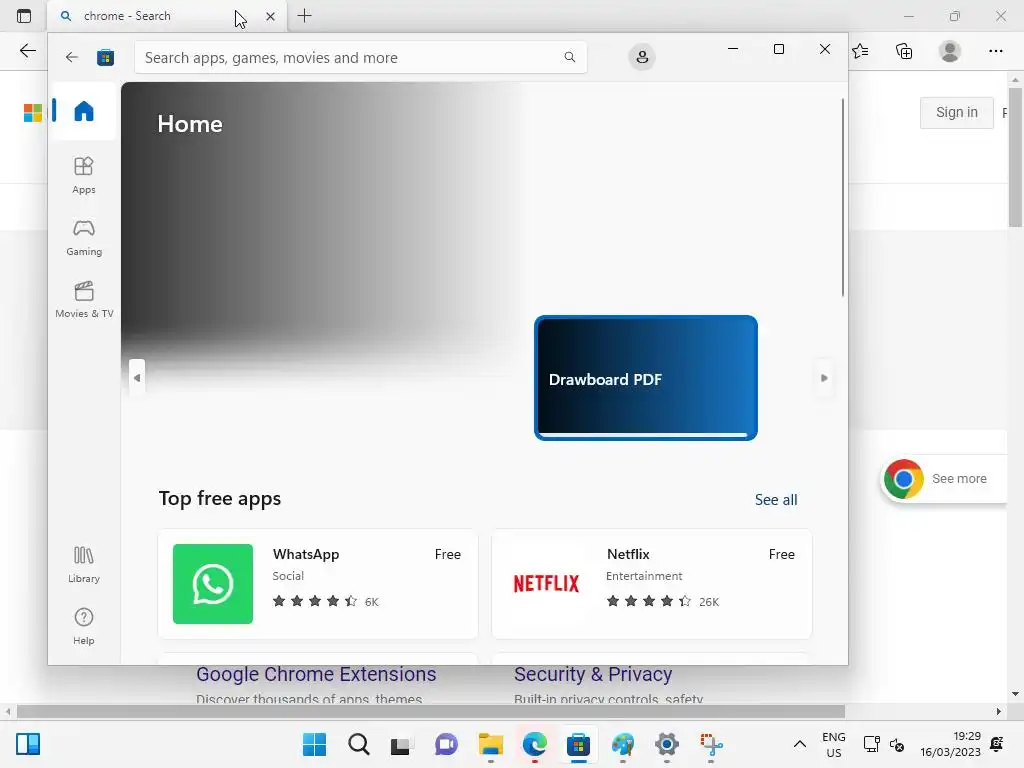Open Google Chrome Extensions link
Screen dimensions: 1024x768
(316, 674)
